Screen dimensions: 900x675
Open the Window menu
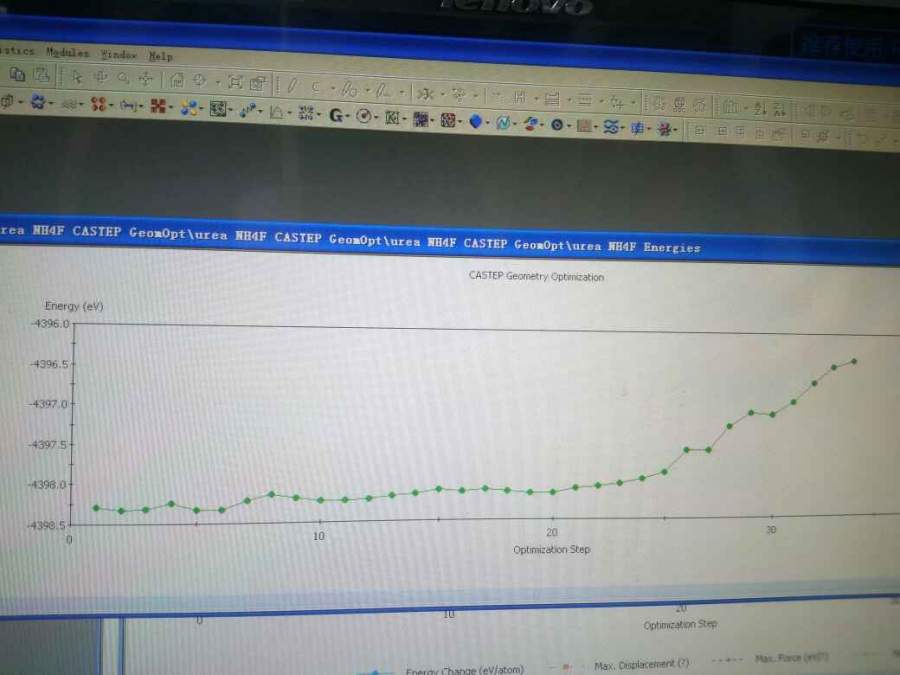click(118, 55)
